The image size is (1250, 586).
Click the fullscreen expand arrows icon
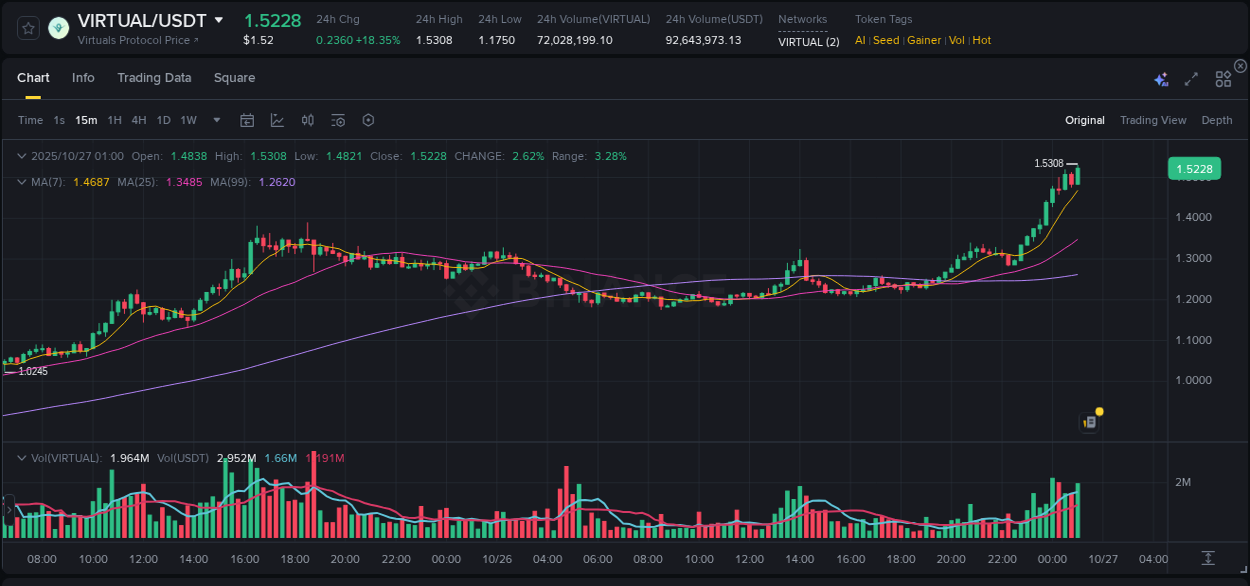1190,78
